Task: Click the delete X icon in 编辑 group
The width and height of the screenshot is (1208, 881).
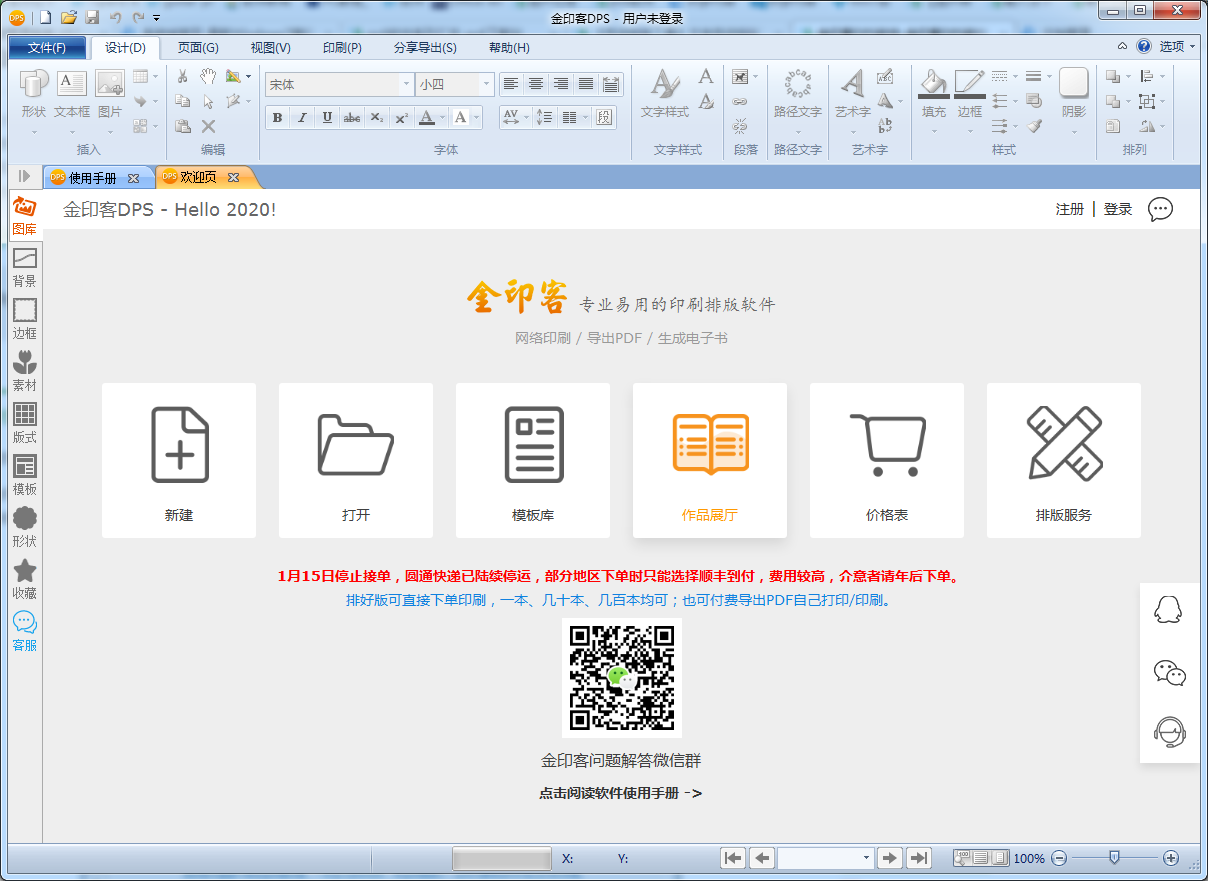Action: [x=208, y=126]
